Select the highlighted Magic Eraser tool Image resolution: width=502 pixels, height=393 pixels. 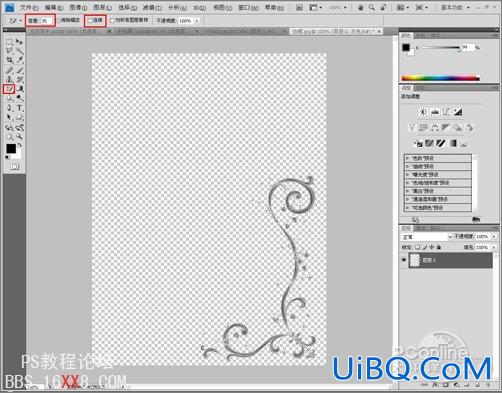coord(9,89)
